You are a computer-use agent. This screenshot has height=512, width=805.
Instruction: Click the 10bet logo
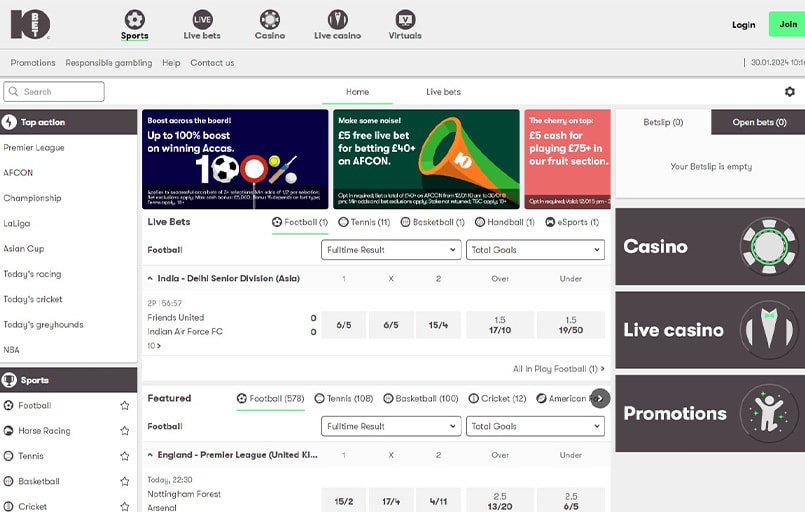(x=30, y=24)
